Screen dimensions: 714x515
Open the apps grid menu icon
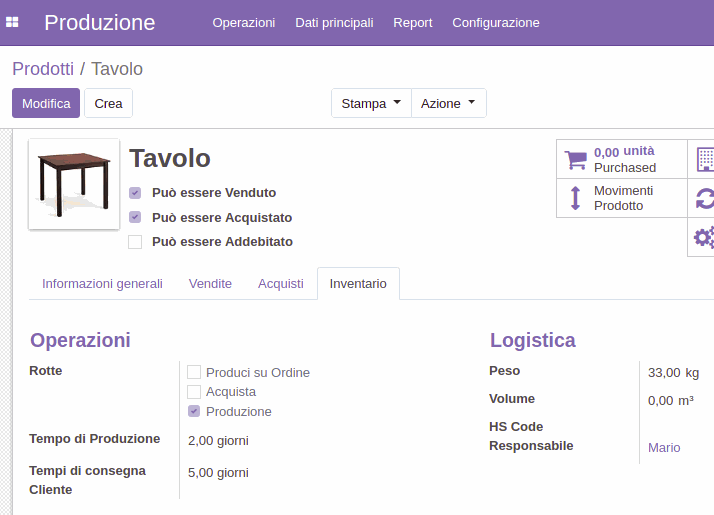pyautogui.click(x=12, y=22)
